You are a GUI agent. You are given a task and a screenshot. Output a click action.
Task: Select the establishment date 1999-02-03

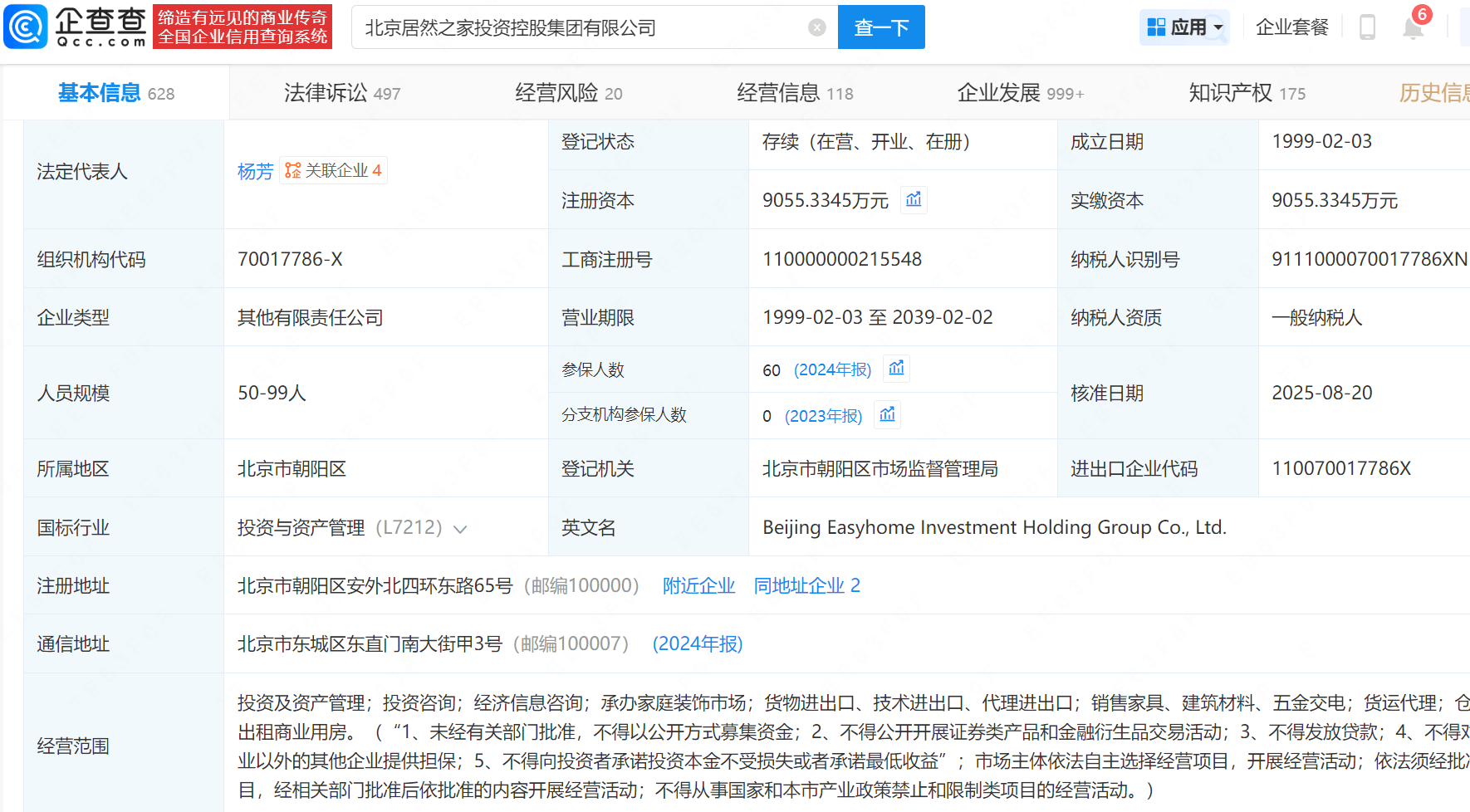pyautogui.click(x=1321, y=141)
